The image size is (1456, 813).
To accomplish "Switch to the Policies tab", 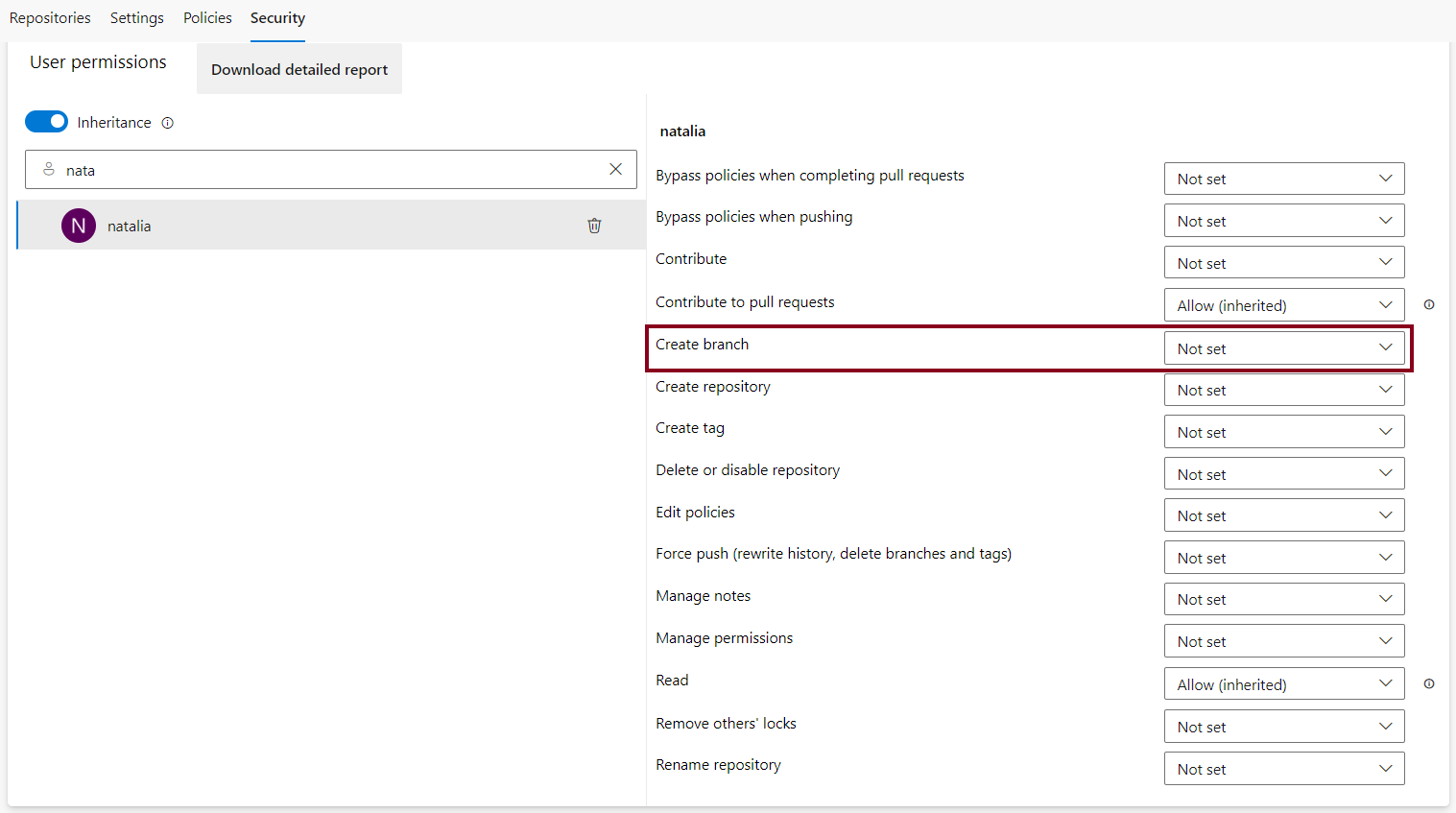I will (207, 18).
